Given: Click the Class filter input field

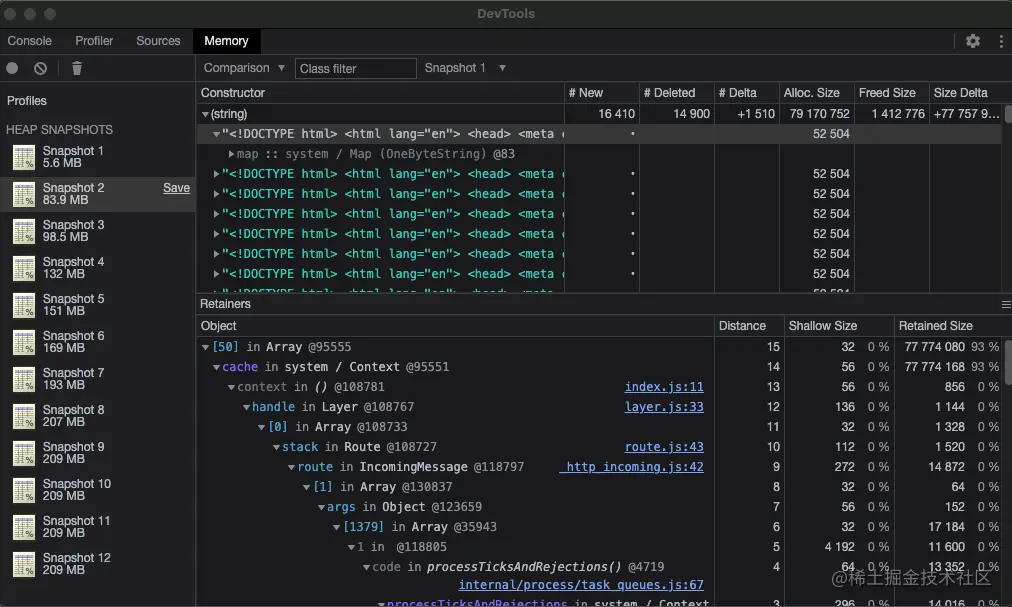Looking at the screenshot, I should tap(355, 68).
